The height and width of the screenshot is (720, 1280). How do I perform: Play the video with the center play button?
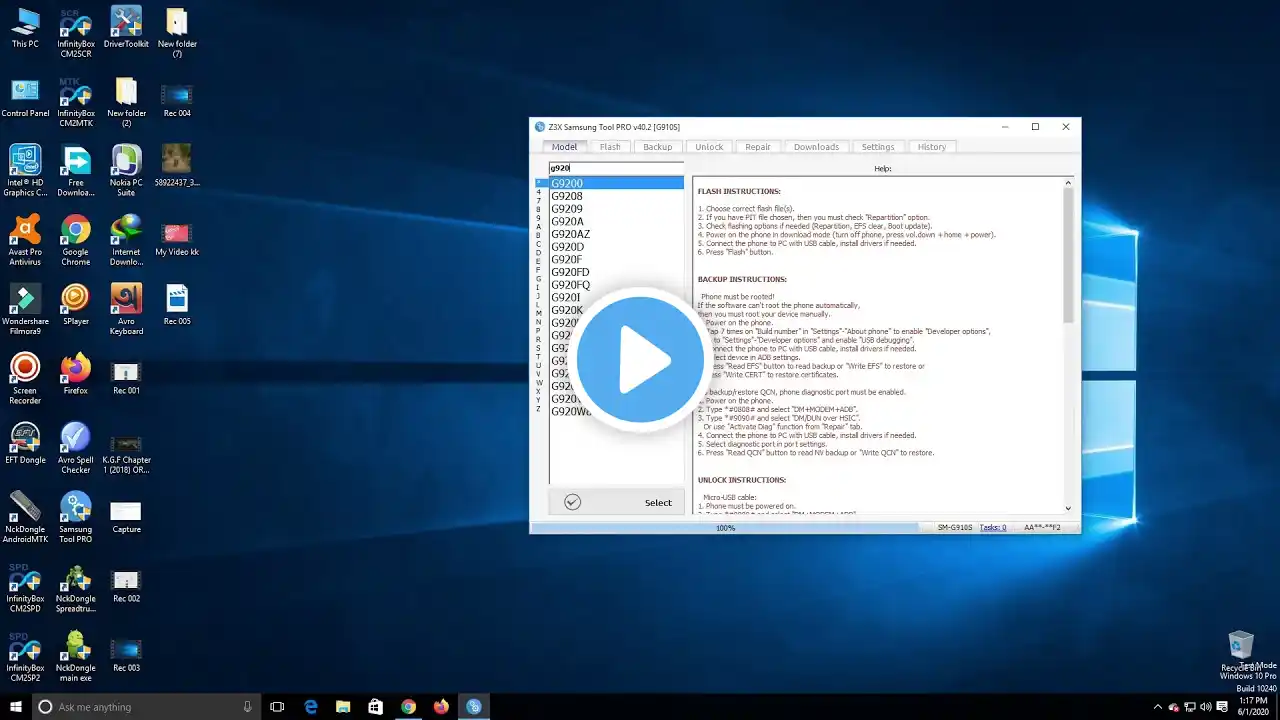coord(640,360)
